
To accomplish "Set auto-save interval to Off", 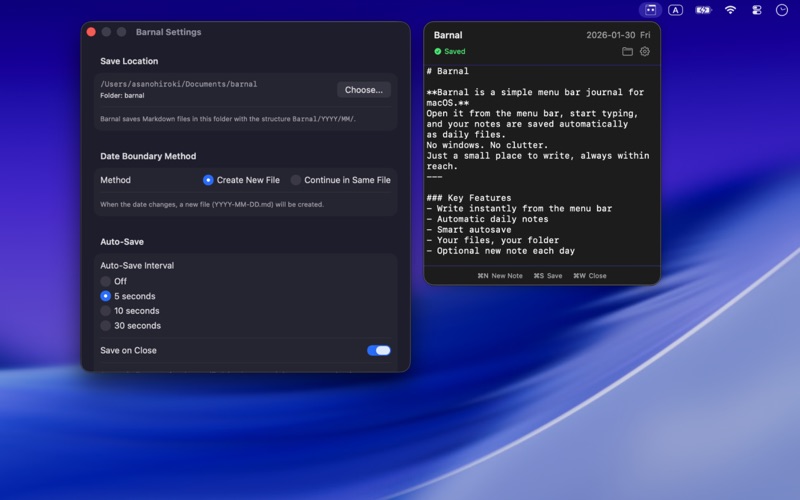I will point(114,281).
